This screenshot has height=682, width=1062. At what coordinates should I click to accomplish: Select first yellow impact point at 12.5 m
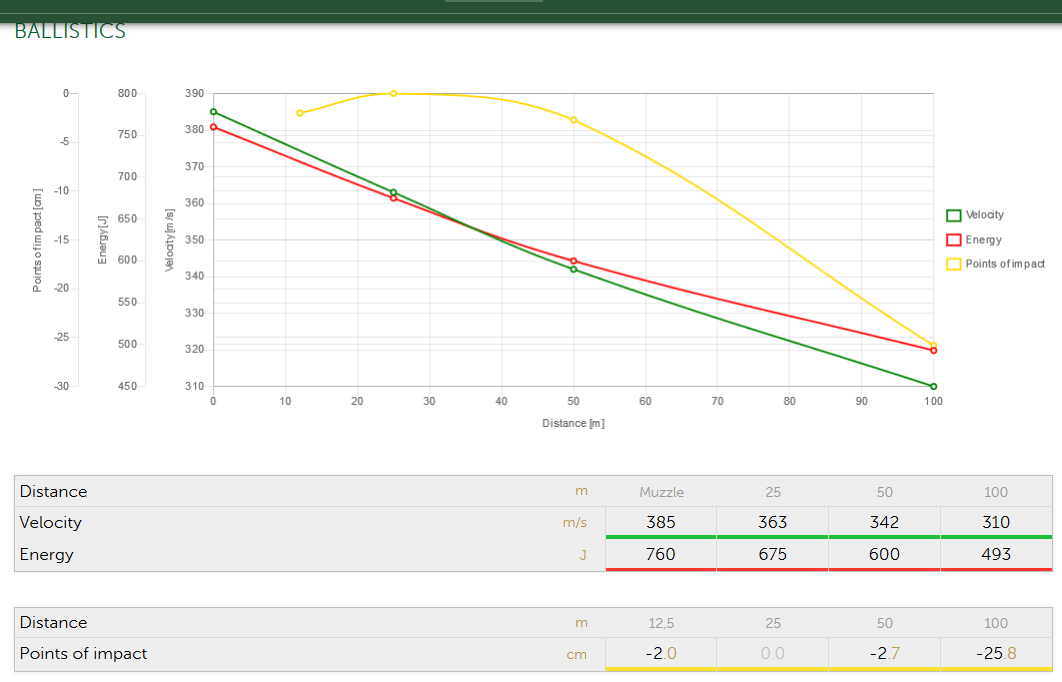[300, 113]
